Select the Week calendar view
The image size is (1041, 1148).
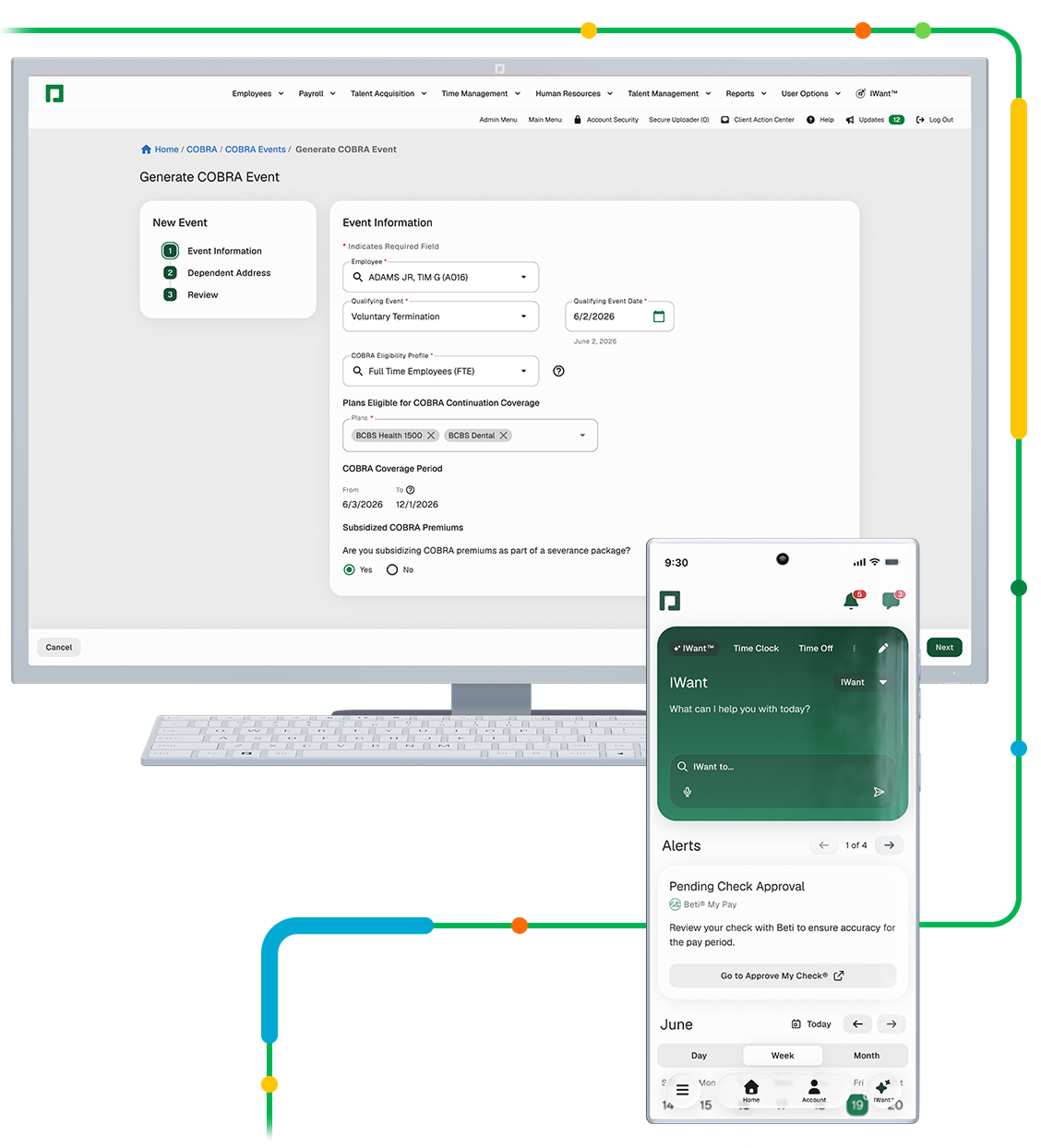[783, 1056]
